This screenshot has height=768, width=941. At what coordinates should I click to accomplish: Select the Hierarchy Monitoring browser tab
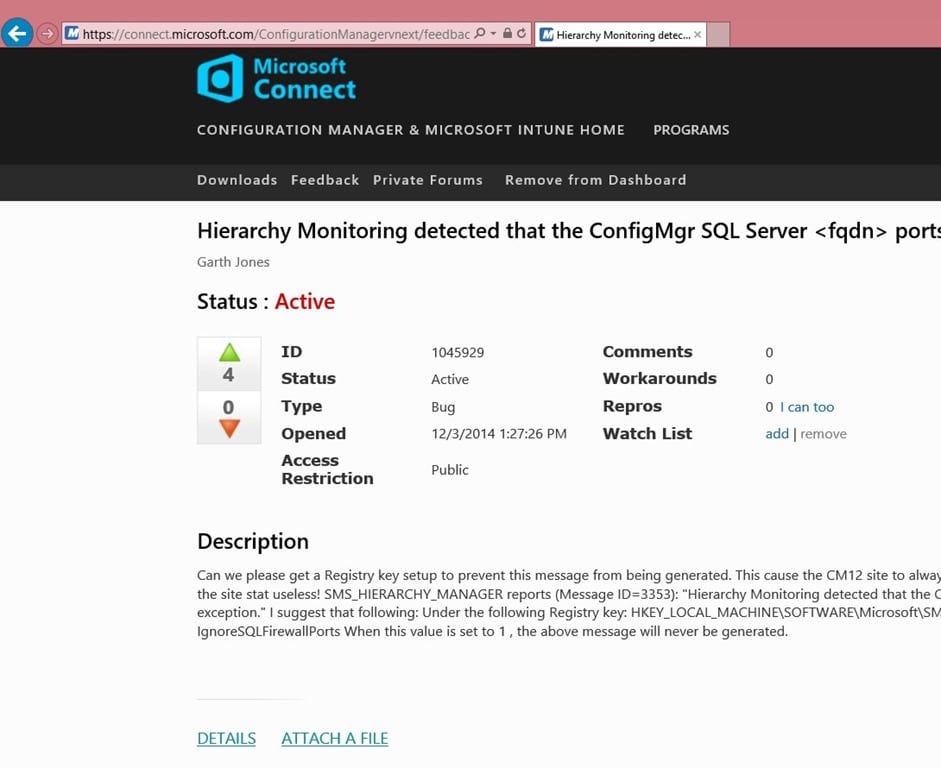coord(621,35)
